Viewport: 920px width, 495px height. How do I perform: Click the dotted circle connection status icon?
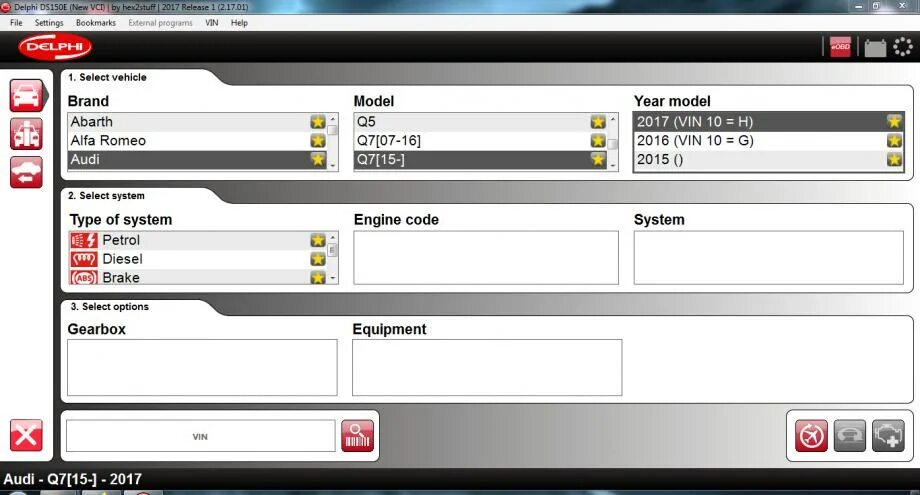(x=902, y=47)
